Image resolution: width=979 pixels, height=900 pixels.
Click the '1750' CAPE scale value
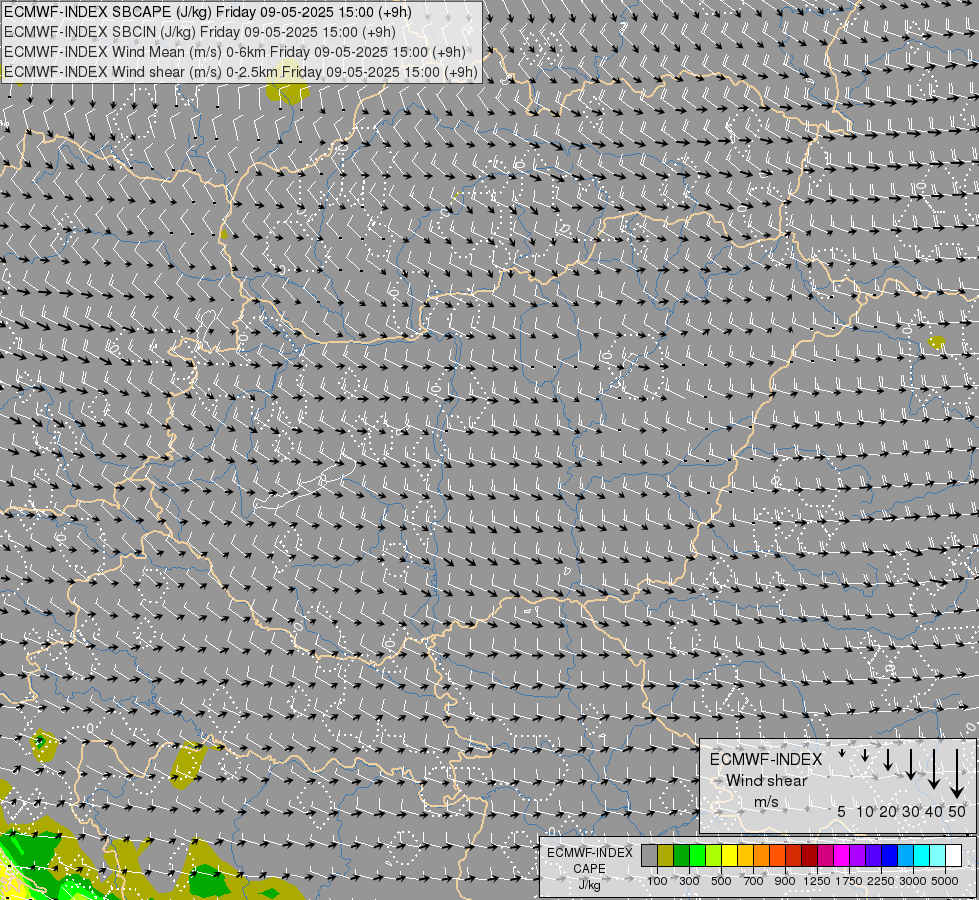pos(849,881)
